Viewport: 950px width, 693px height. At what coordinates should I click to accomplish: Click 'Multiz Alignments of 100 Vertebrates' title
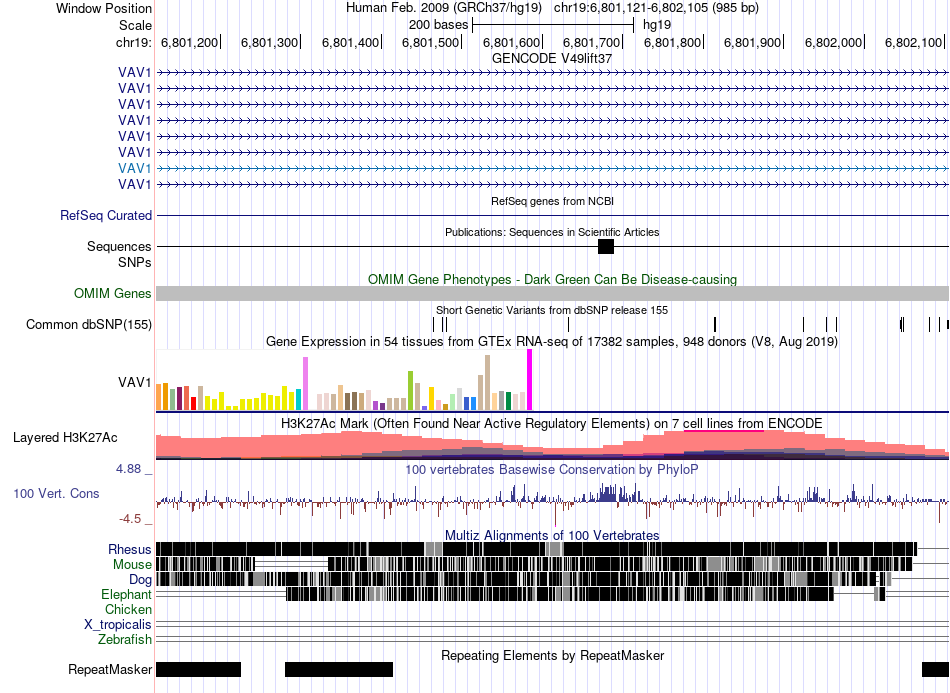click(x=552, y=536)
